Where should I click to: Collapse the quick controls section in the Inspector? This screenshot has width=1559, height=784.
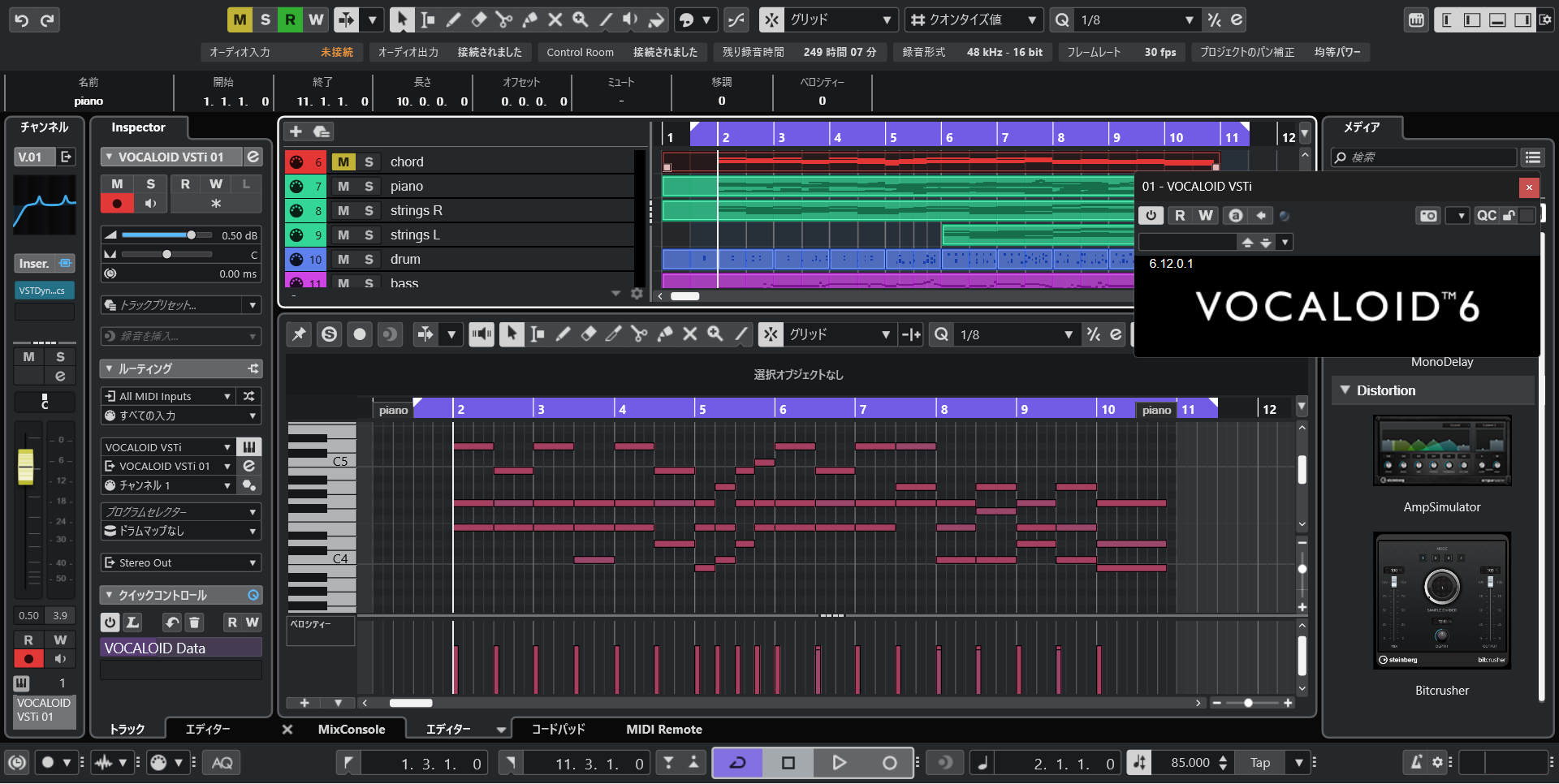[109, 595]
